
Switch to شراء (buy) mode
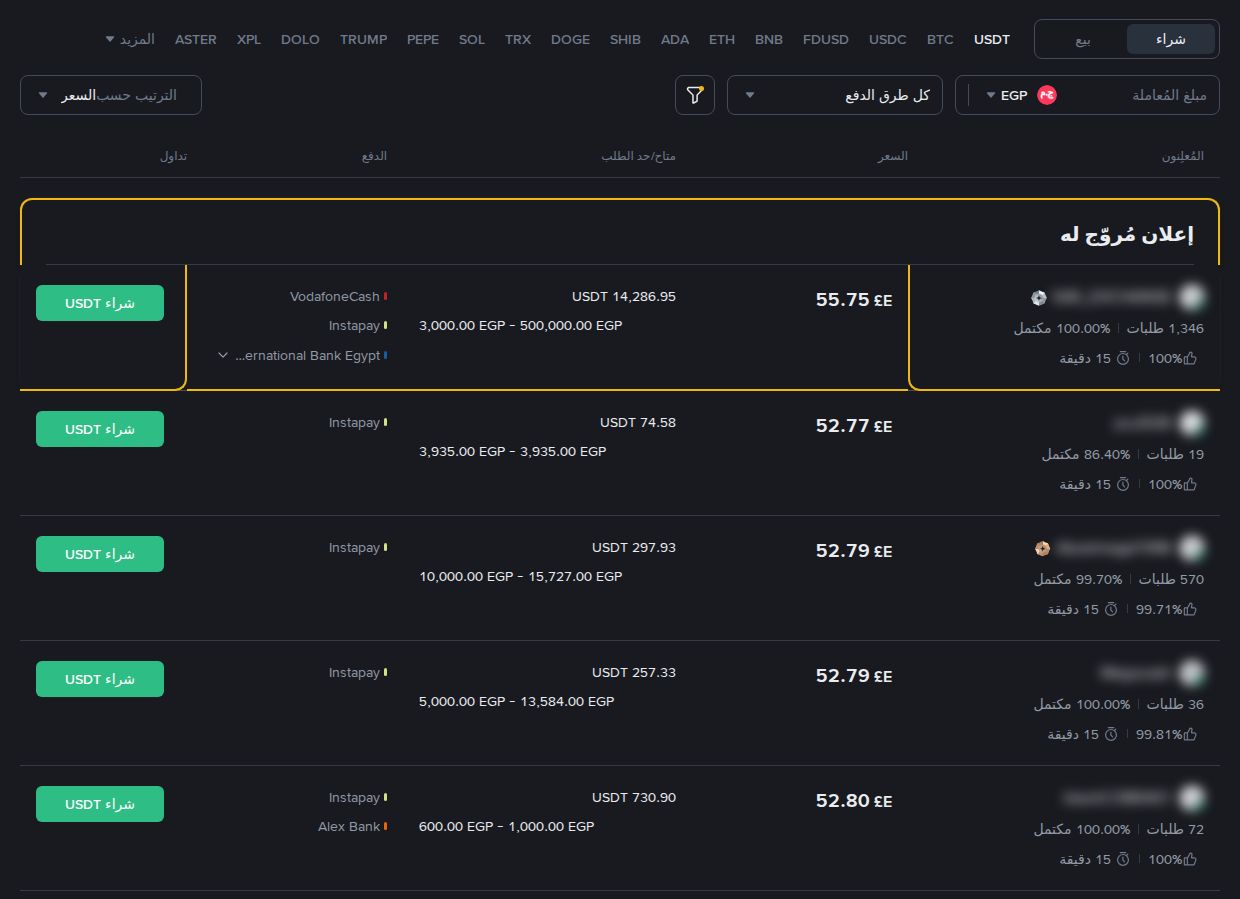pyautogui.click(x=1171, y=39)
